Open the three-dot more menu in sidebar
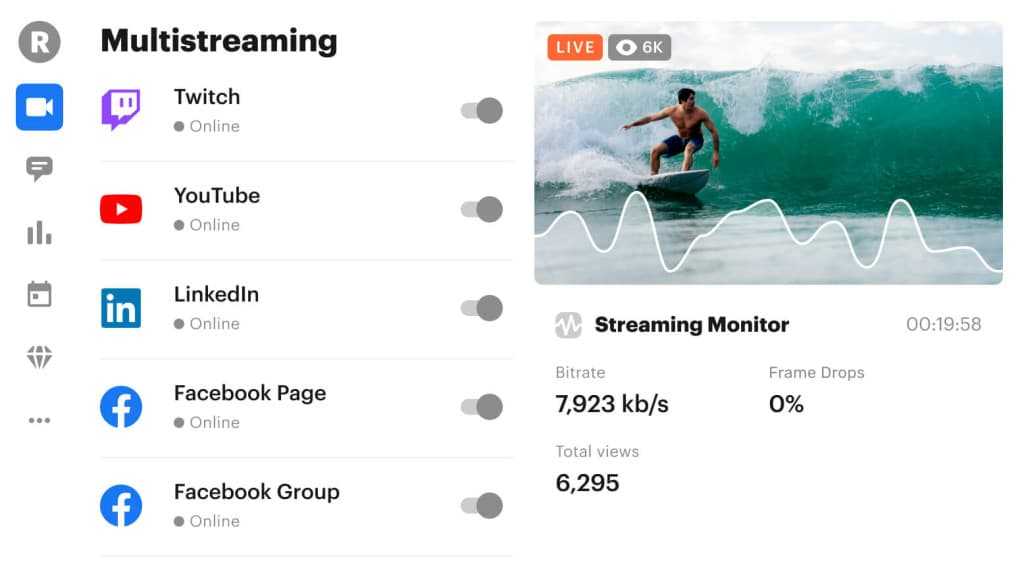Viewport: 1024px width, 576px height. [39, 420]
